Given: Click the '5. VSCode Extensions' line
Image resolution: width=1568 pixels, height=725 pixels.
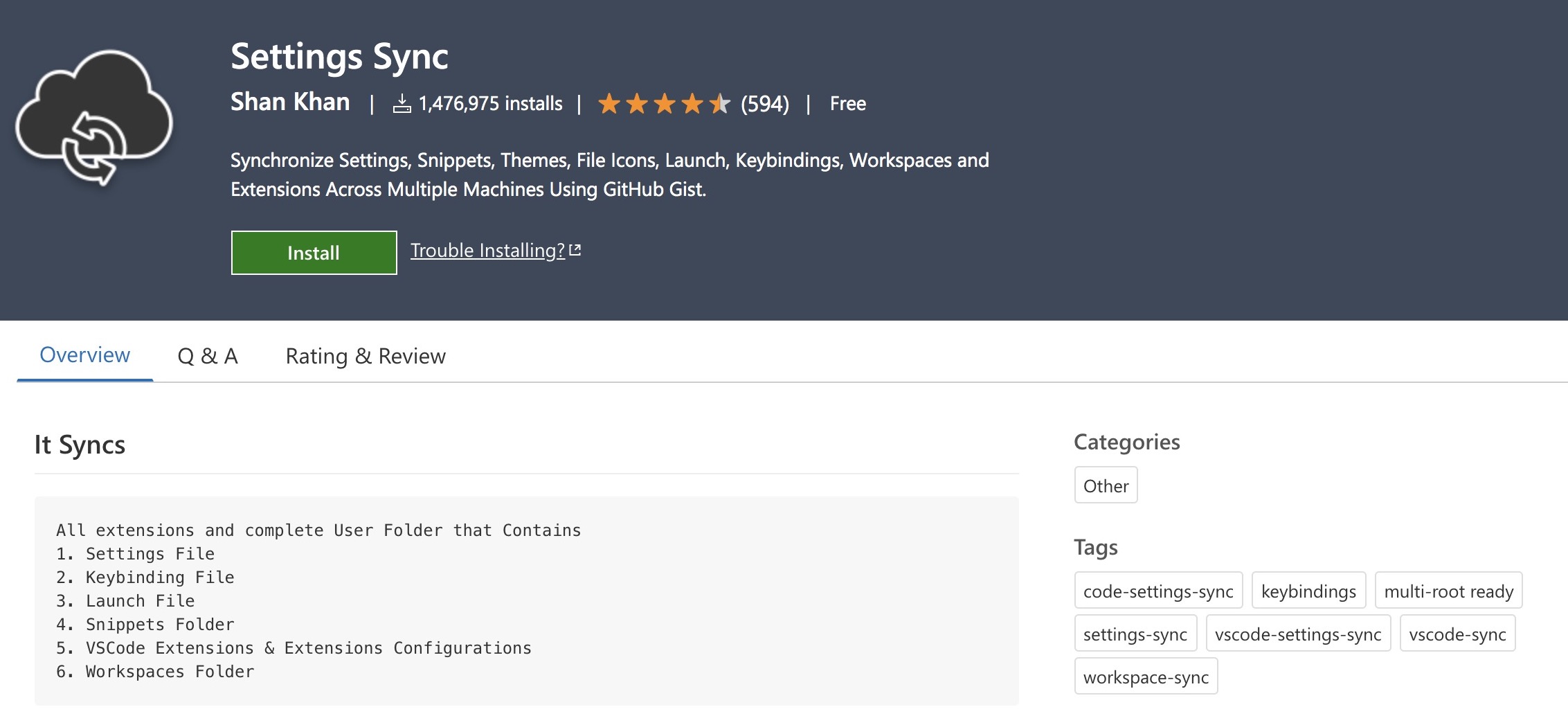Looking at the screenshot, I should [x=294, y=648].
